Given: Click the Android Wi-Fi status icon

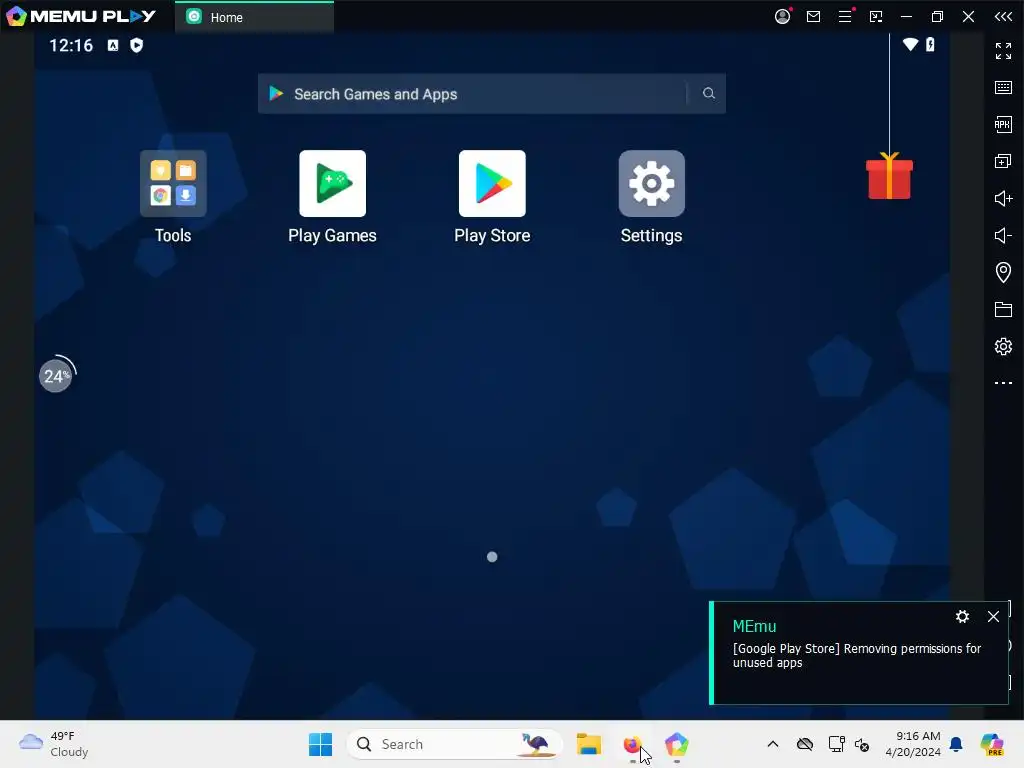Looking at the screenshot, I should pos(910,44).
